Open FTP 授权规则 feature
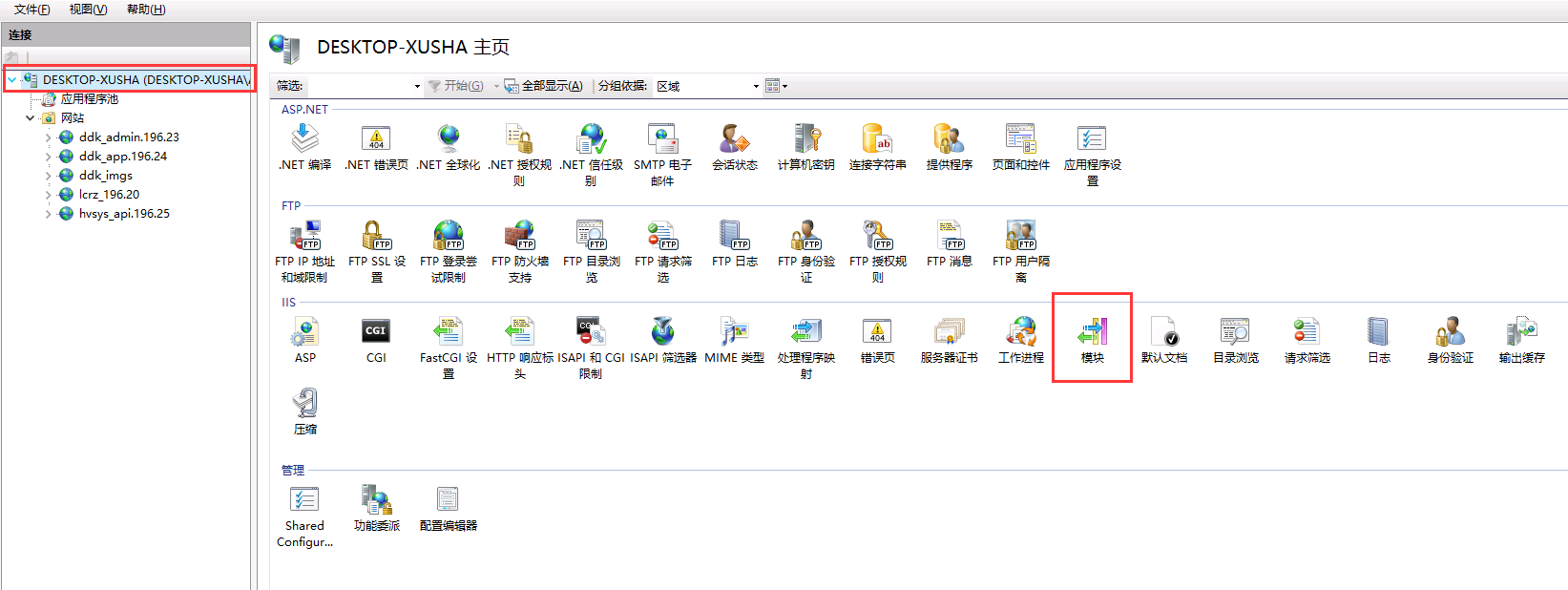Screen dimensions: 1568x590 [878, 251]
